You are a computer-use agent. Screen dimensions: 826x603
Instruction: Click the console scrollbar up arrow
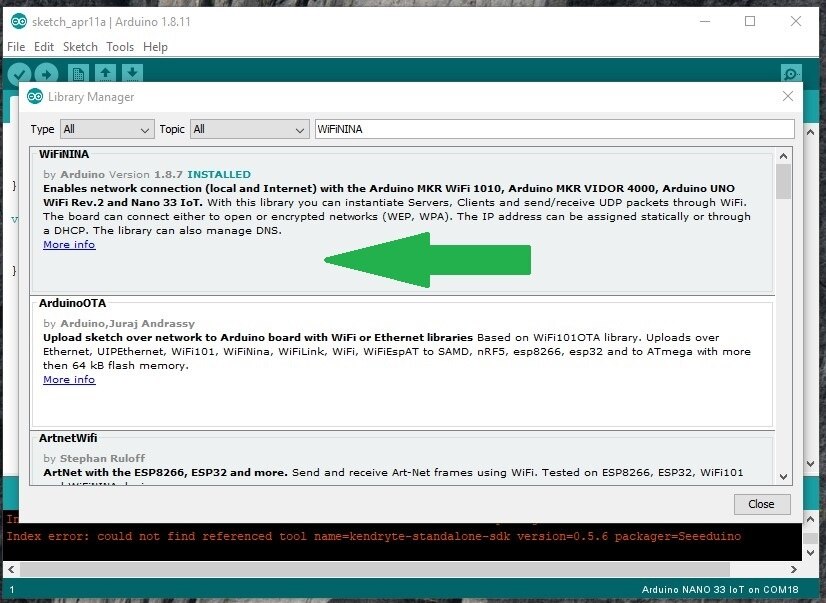811,519
